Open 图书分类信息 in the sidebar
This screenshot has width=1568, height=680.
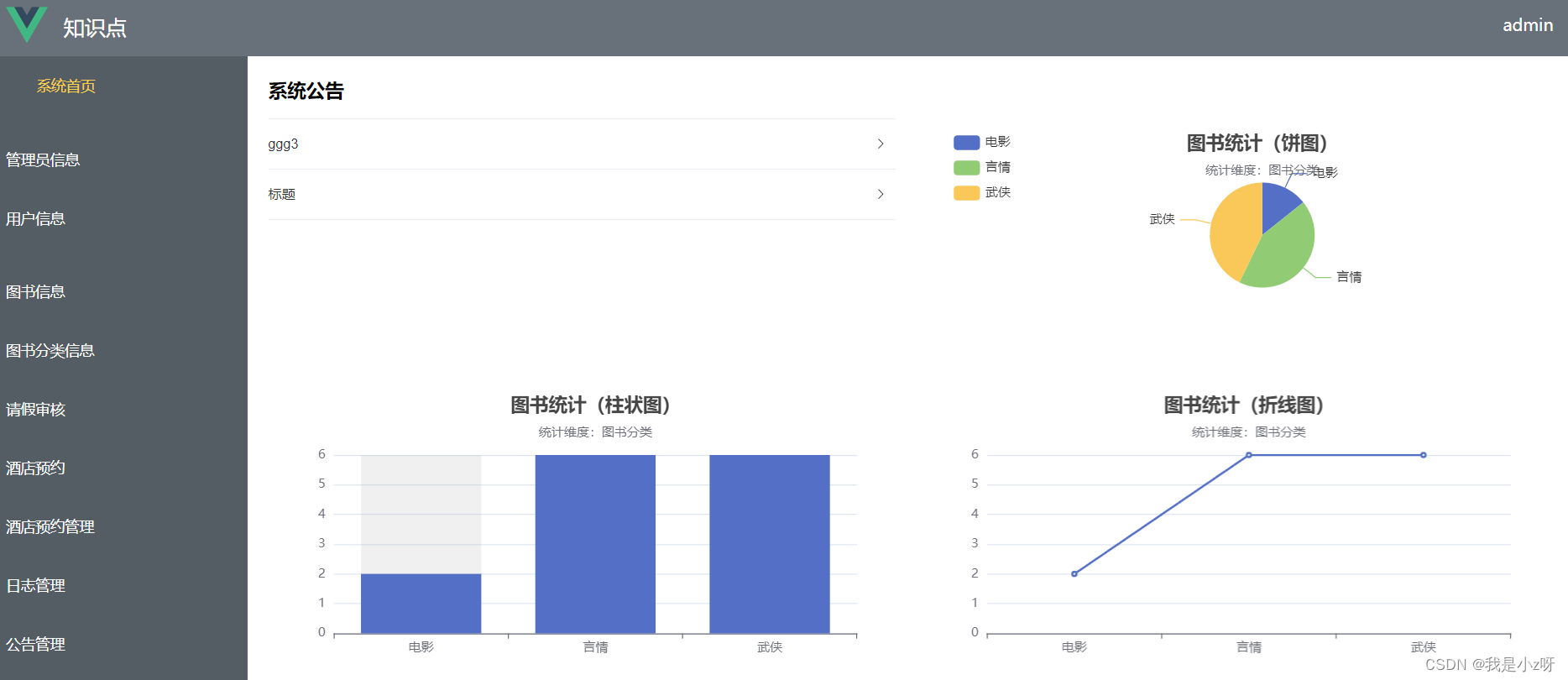point(50,350)
